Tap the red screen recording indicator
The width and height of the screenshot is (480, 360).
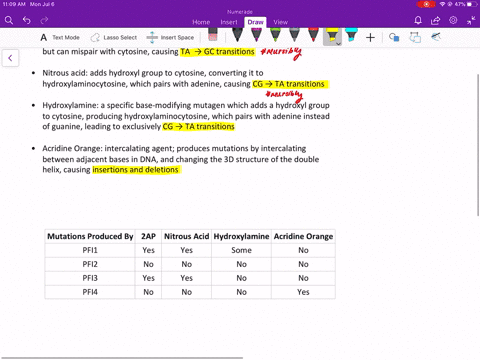(x=426, y=4)
